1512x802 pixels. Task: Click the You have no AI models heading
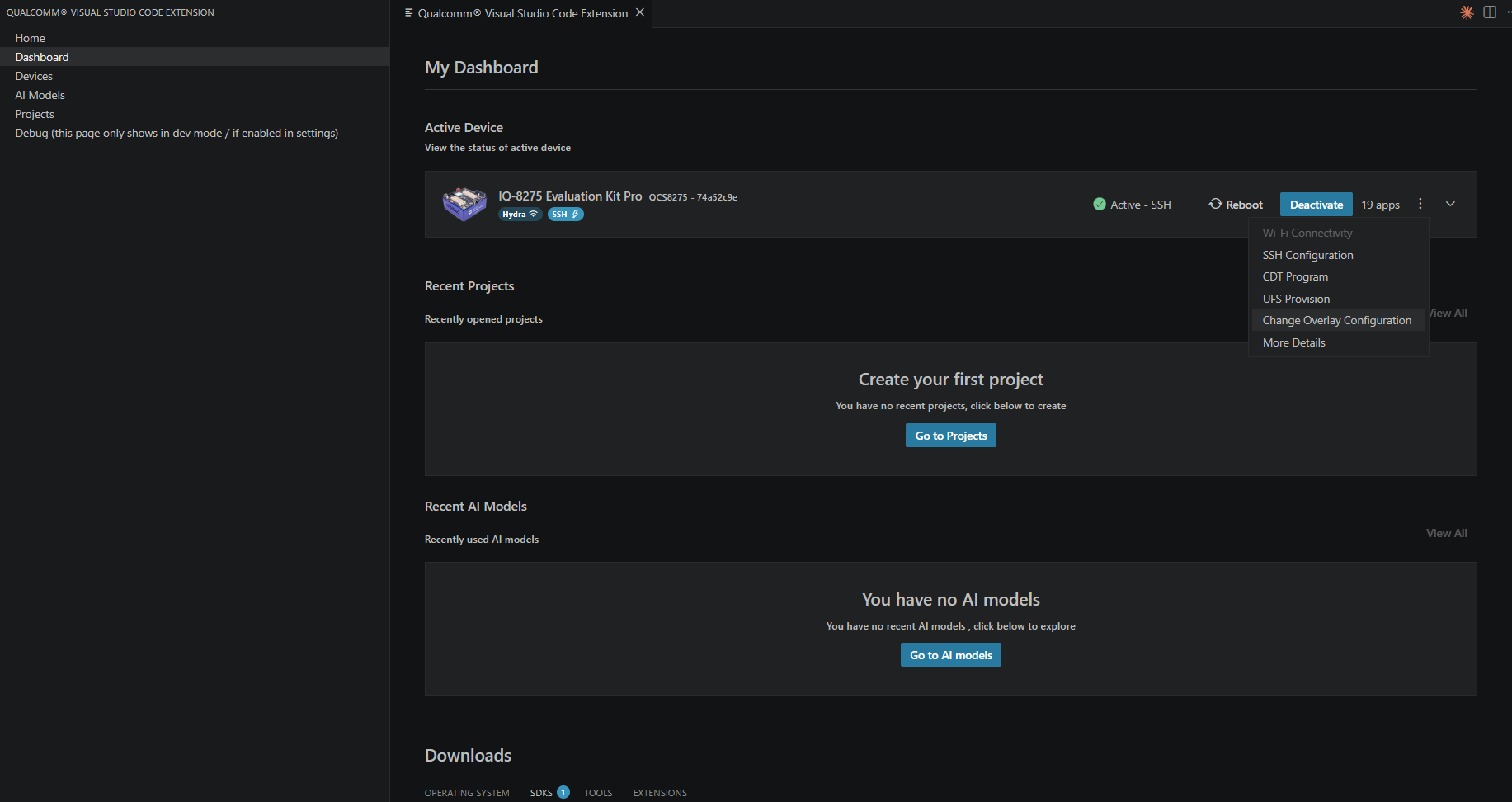pos(951,600)
